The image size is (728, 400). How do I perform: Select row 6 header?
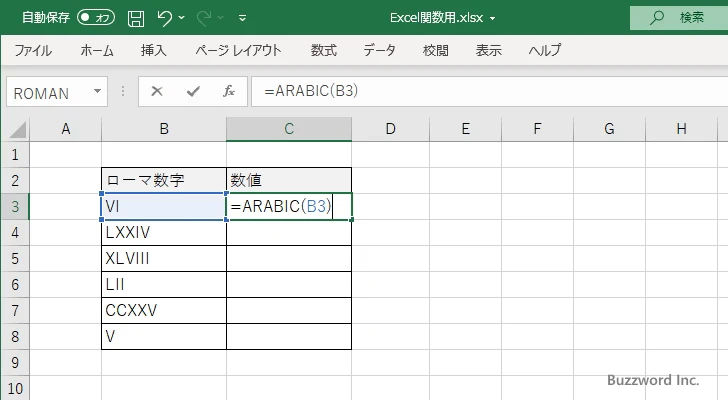(x=15, y=284)
